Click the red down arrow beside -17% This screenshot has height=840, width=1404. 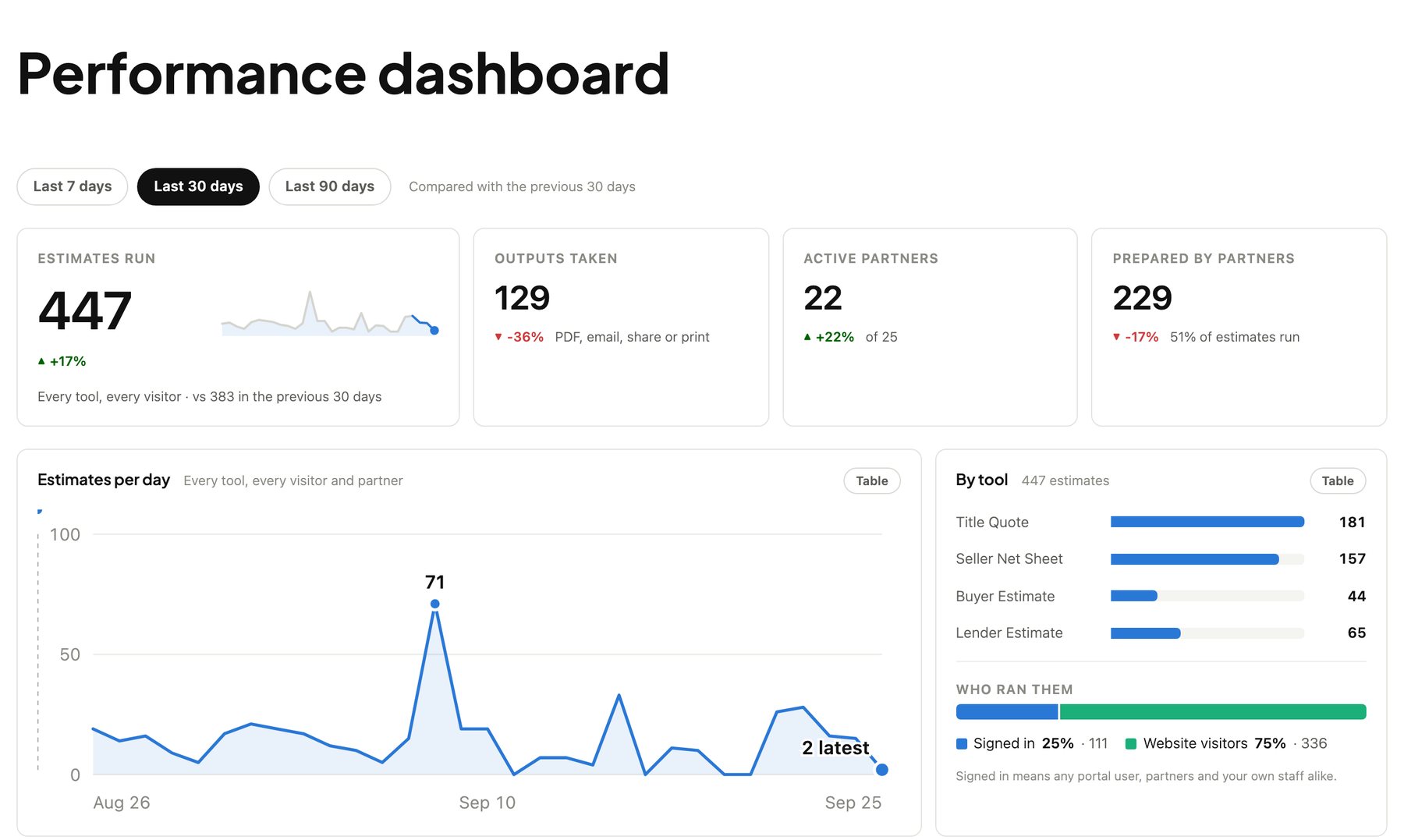(x=1116, y=337)
